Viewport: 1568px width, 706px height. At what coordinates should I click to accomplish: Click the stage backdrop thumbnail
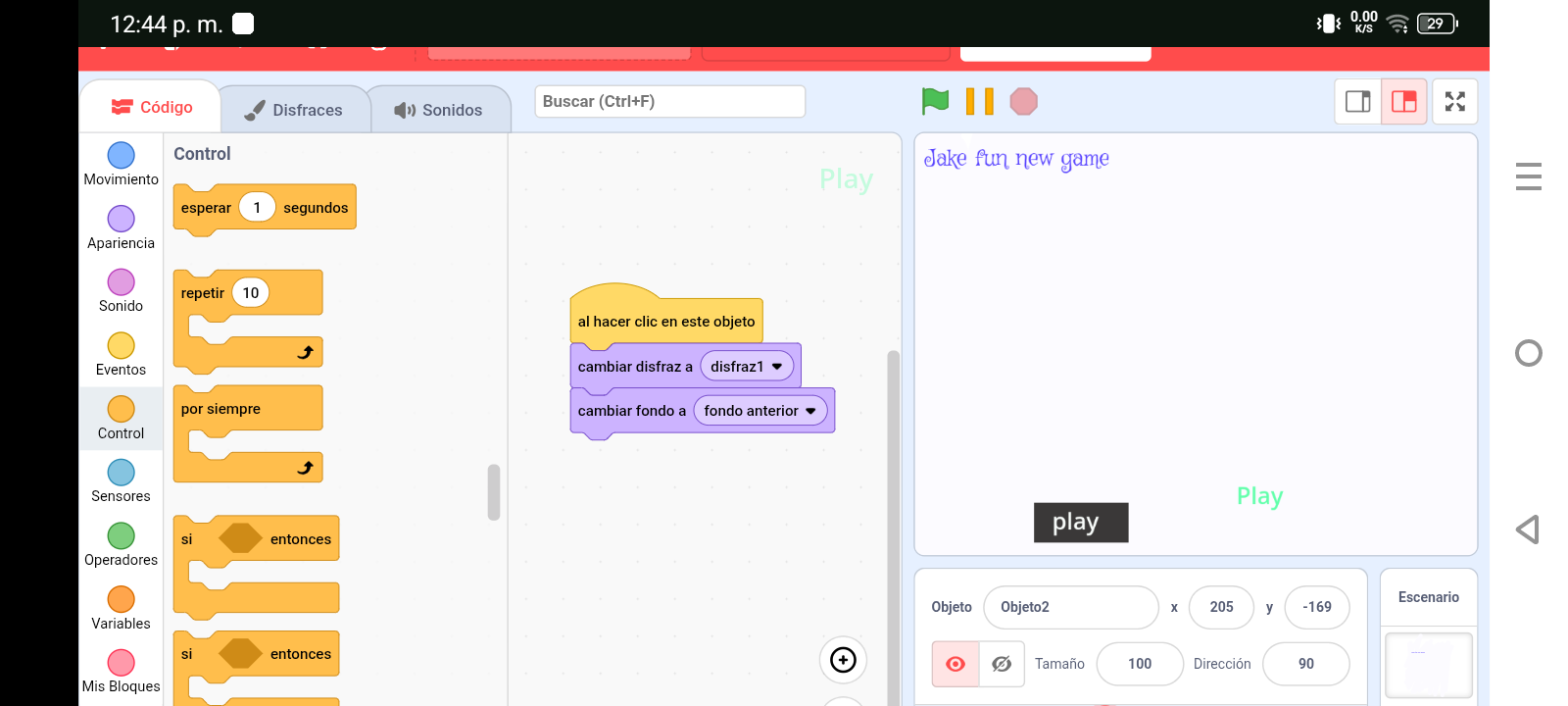(x=1428, y=665)
